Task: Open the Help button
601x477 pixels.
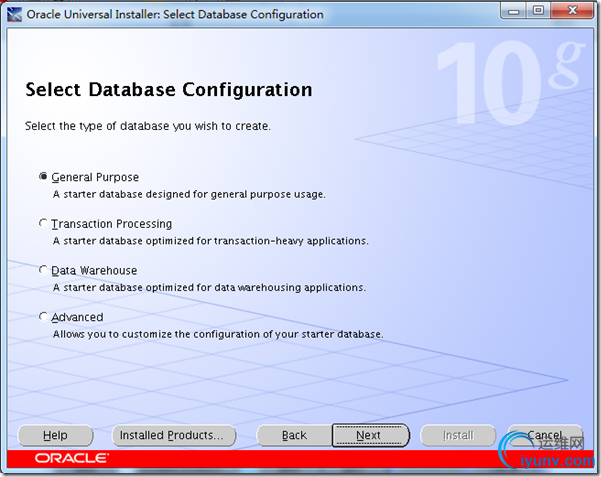Action: 56,435
